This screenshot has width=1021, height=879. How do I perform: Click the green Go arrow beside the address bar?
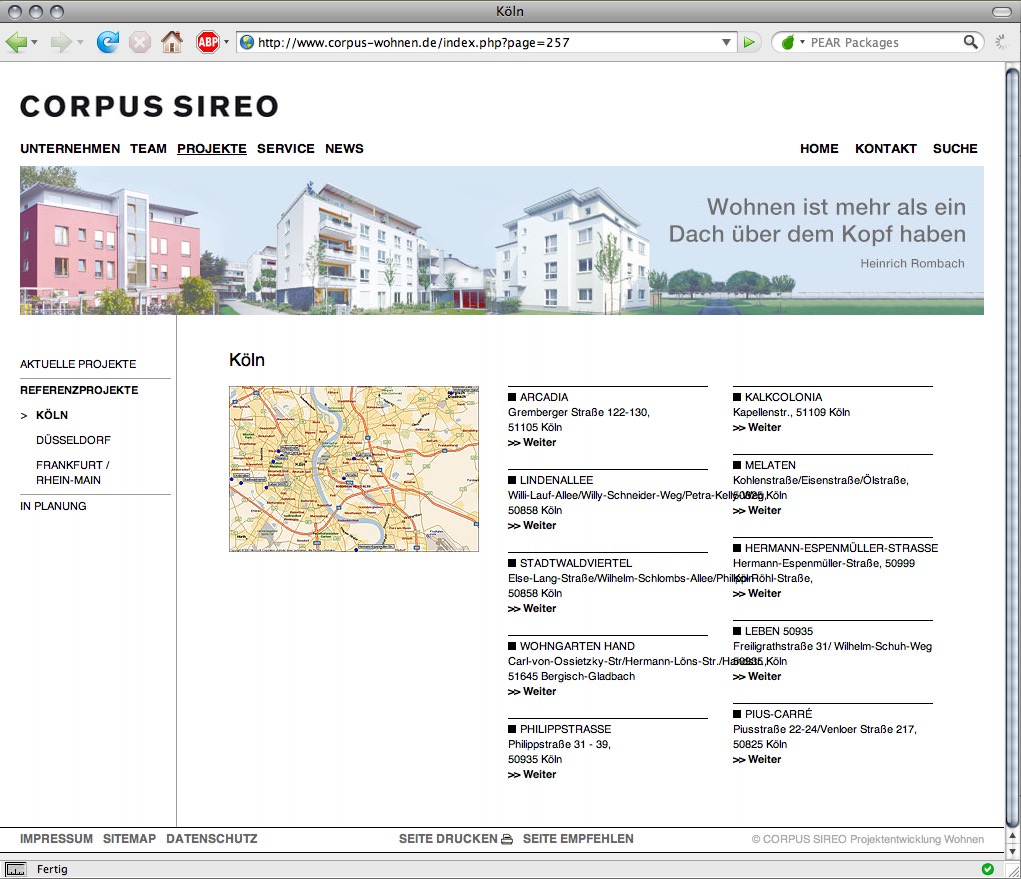[x=749, y=42]
